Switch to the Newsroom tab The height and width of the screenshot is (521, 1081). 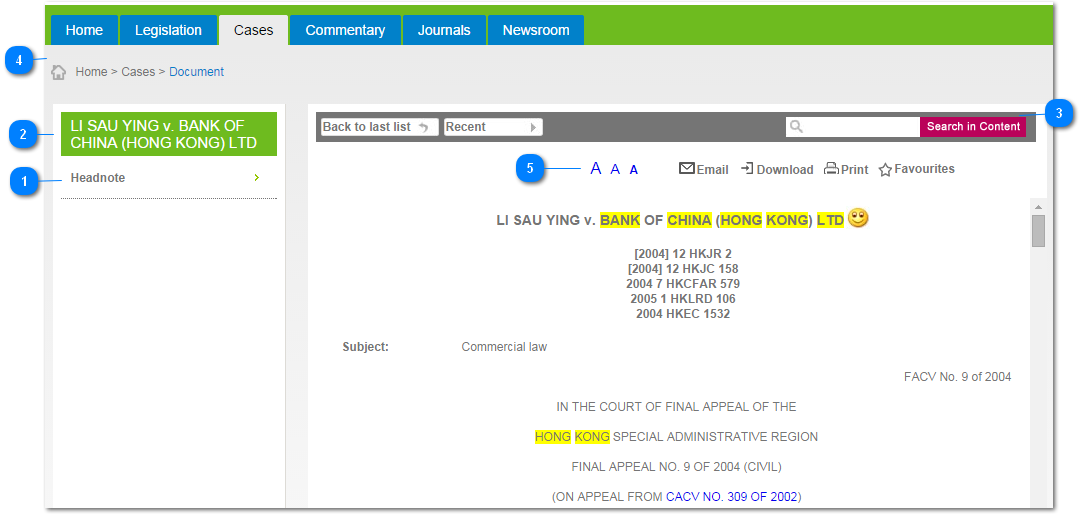click(536, 30)
